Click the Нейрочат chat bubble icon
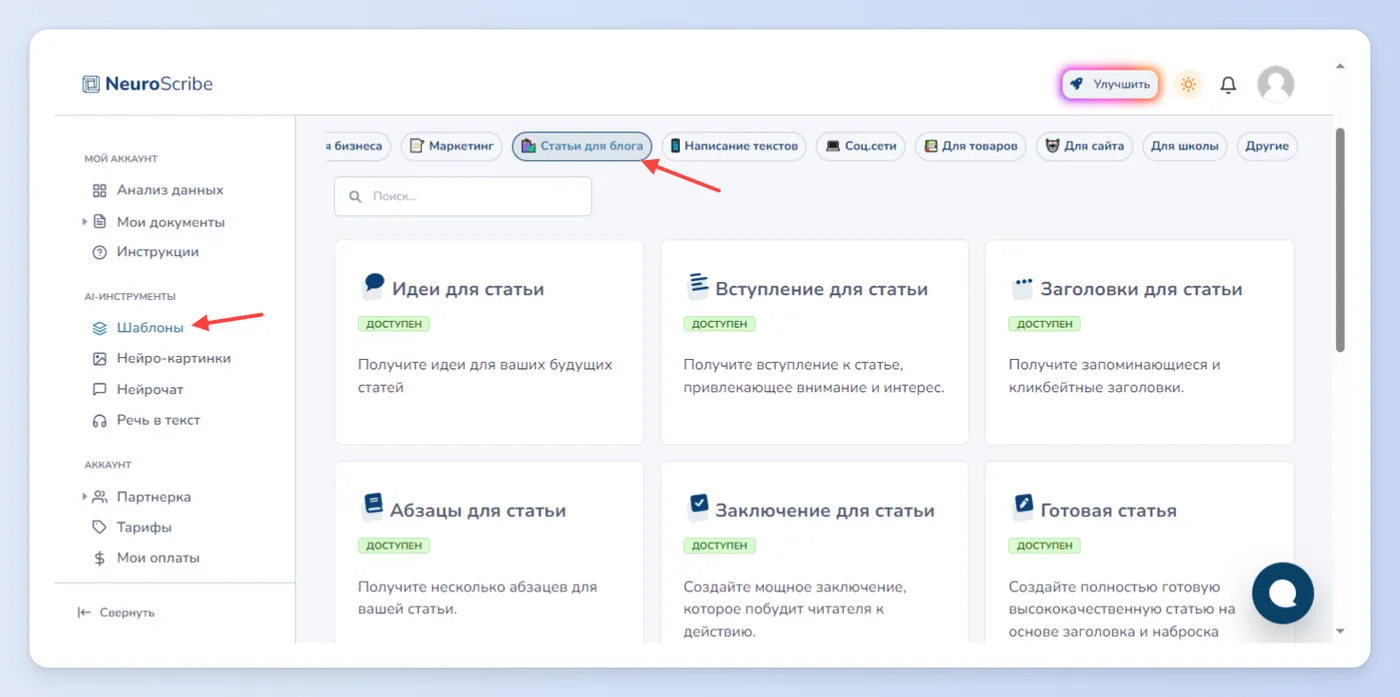This screenshot has height=697, width=1400. click(99, 389)
